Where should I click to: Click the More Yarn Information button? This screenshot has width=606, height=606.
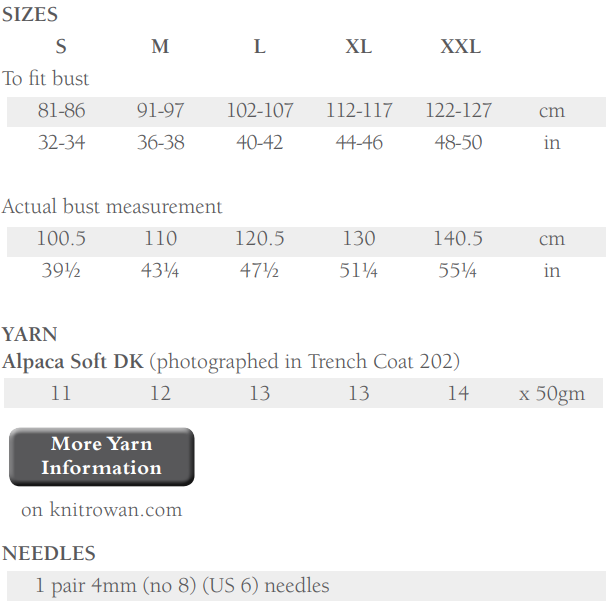point(101,456)
